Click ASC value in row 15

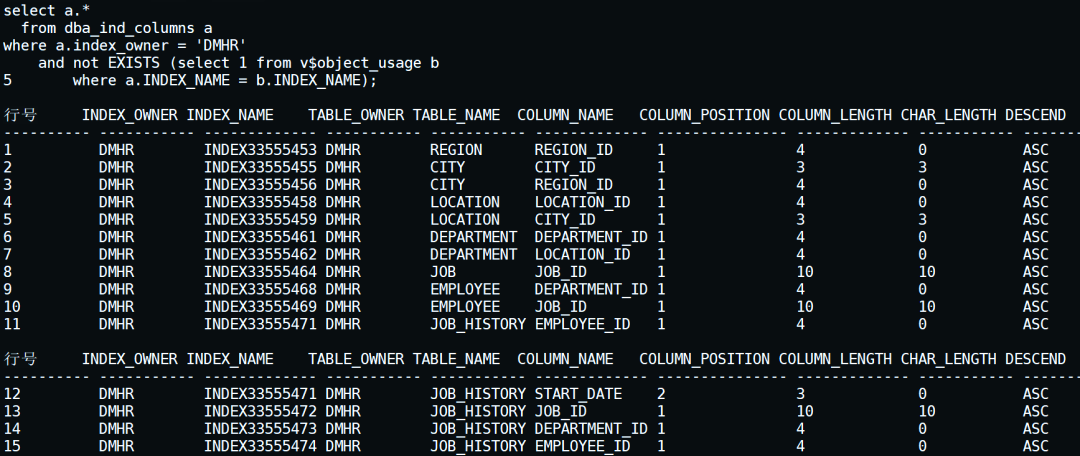pyautogui.click(x=1035, y=446)
